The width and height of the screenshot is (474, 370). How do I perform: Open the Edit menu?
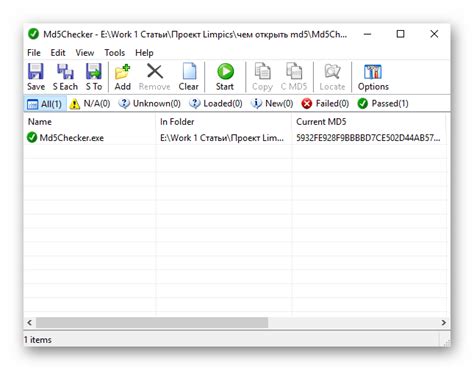coord(58,53)
